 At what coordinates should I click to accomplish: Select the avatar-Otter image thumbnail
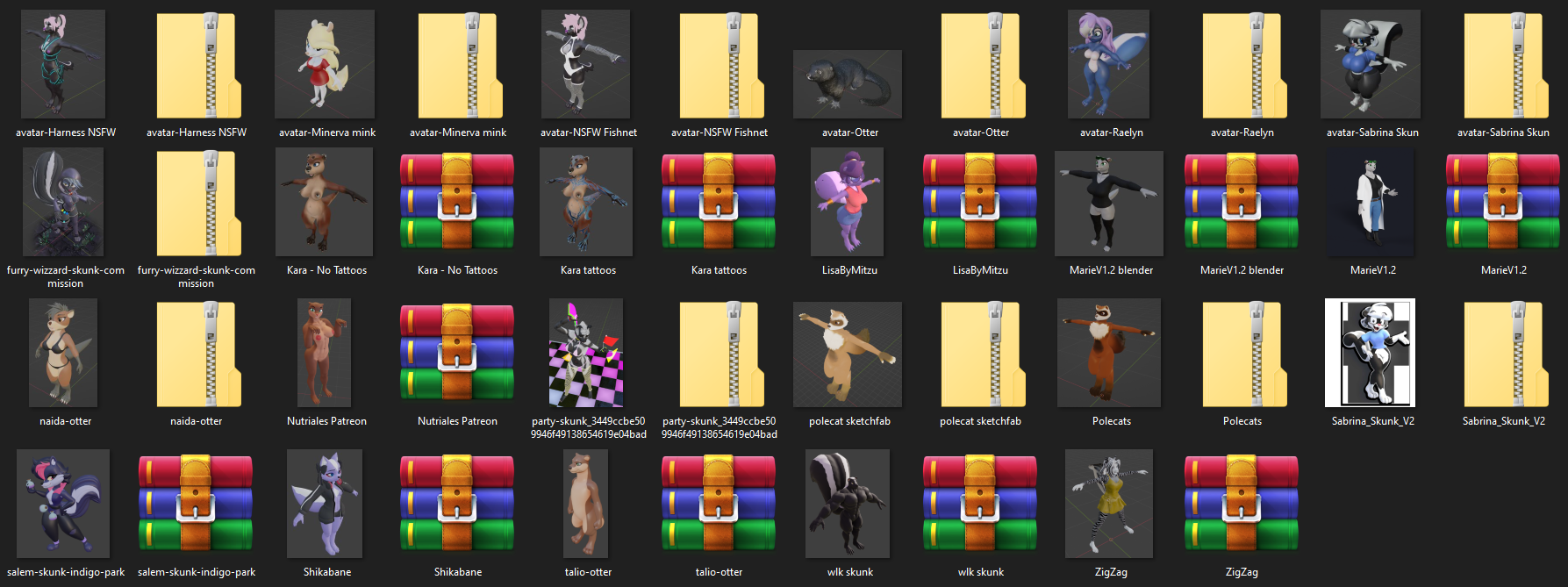click(x=848, y=84)
